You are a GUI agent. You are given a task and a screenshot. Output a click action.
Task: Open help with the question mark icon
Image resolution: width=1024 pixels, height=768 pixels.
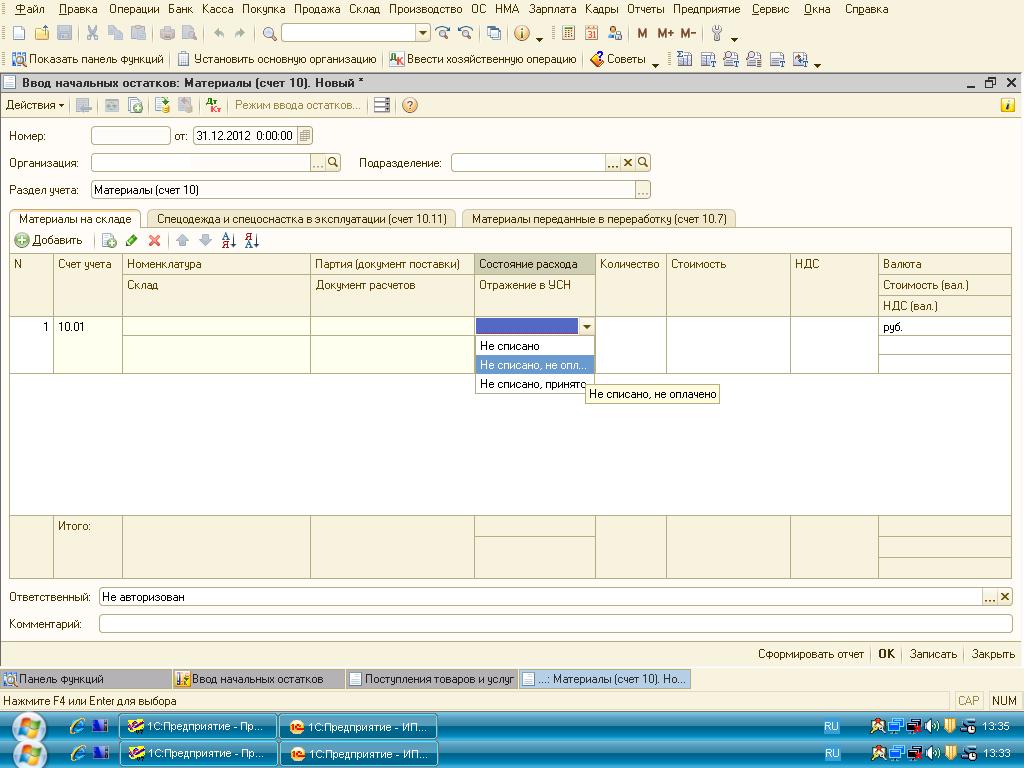tap(409, 105)
